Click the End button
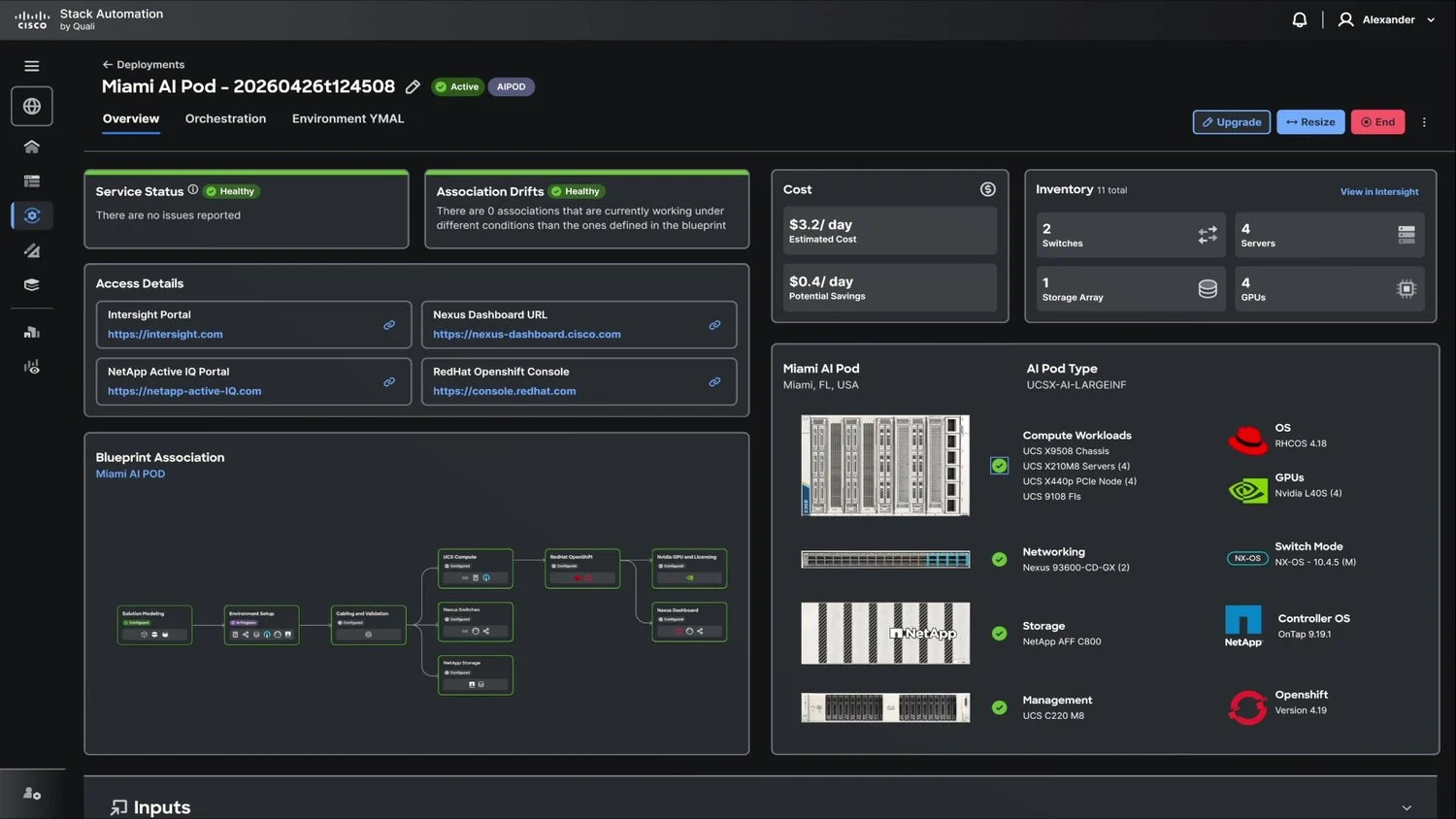Screen dimensions: 1456x819 click(1377, 122)
